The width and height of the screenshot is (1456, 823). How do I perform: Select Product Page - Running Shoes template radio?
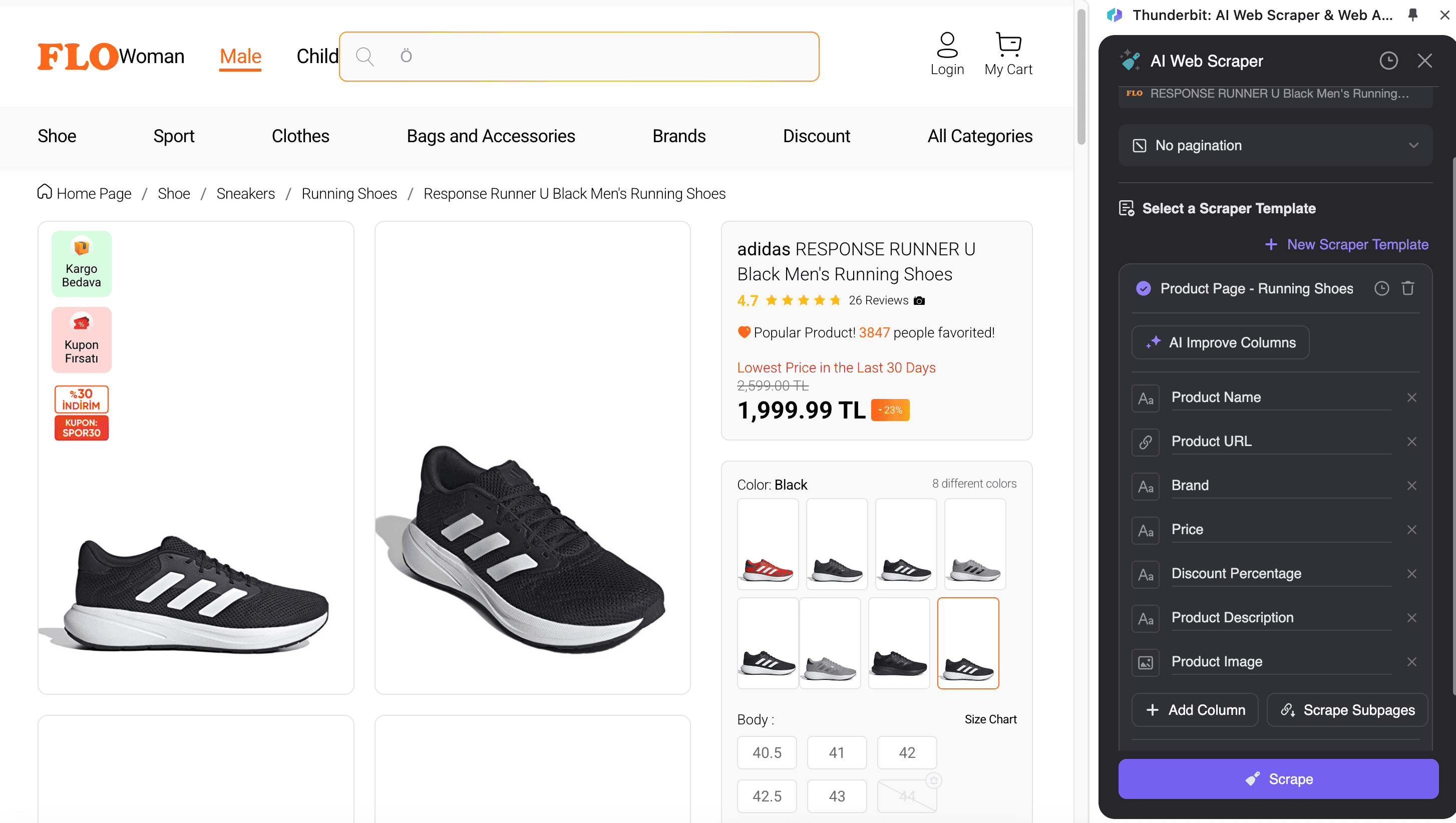coord(1143,288)
